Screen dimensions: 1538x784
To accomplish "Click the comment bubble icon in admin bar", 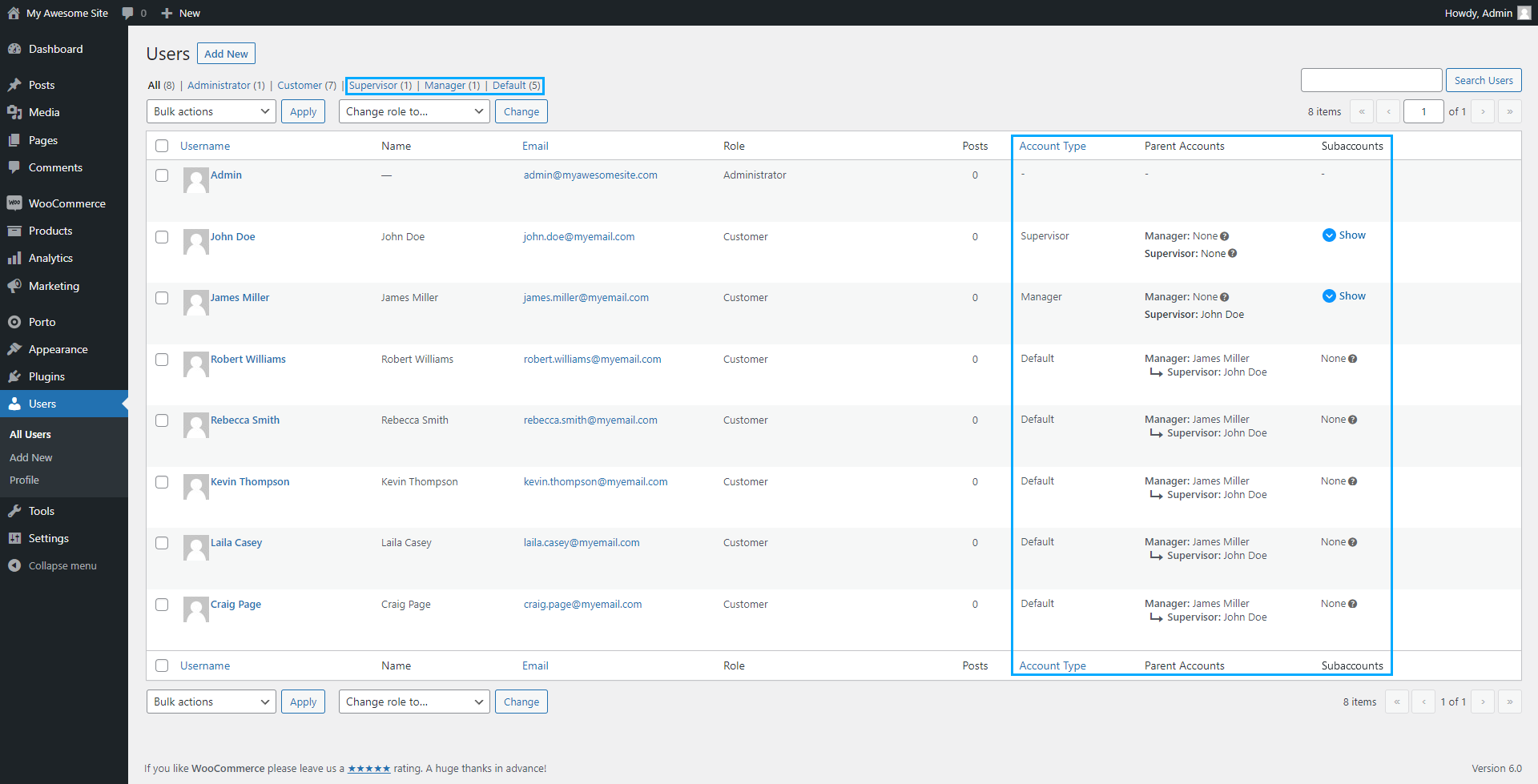I will (127, 13).
